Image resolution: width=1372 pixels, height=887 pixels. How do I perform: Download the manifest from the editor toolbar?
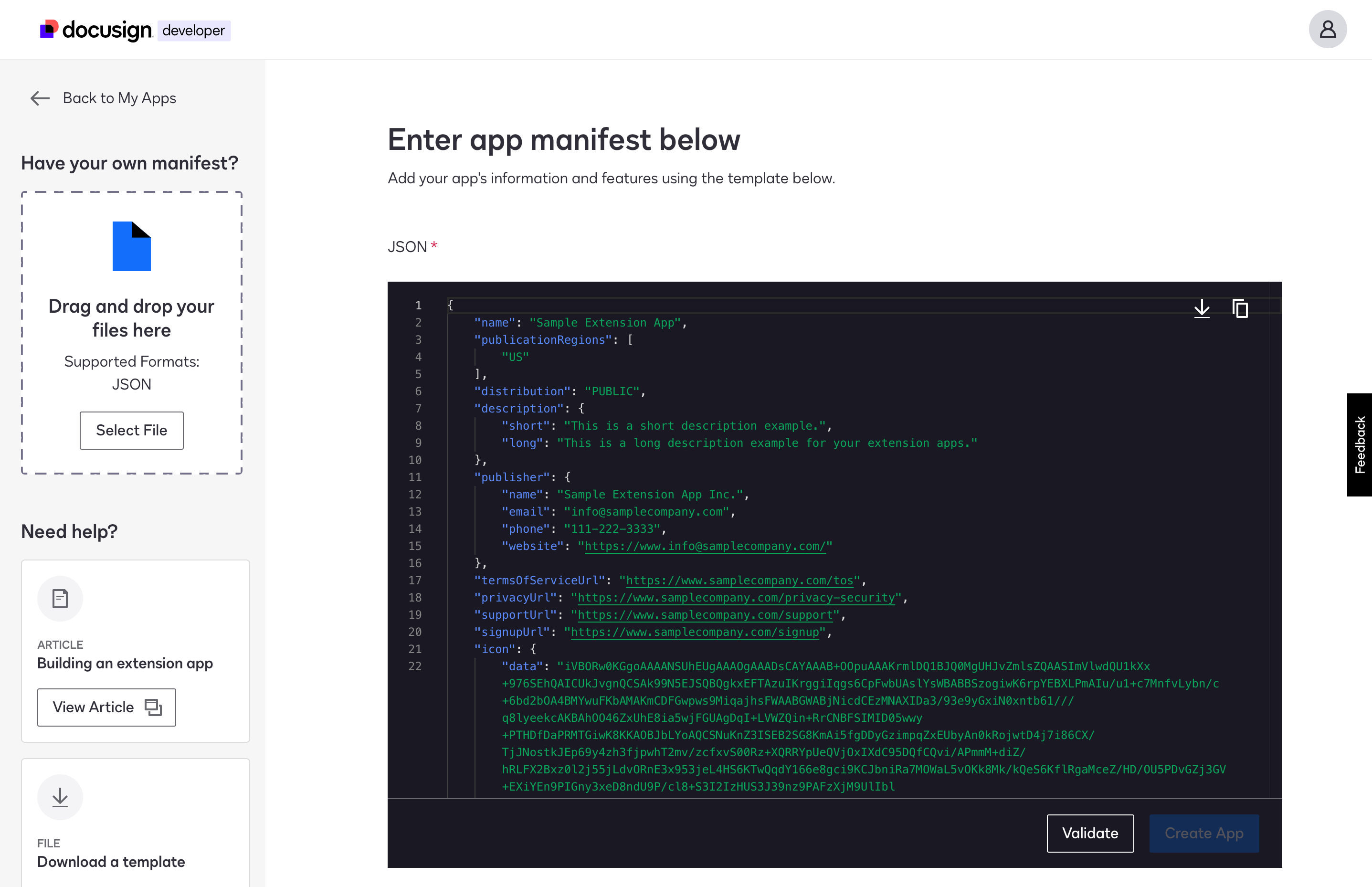(1202, 309)
